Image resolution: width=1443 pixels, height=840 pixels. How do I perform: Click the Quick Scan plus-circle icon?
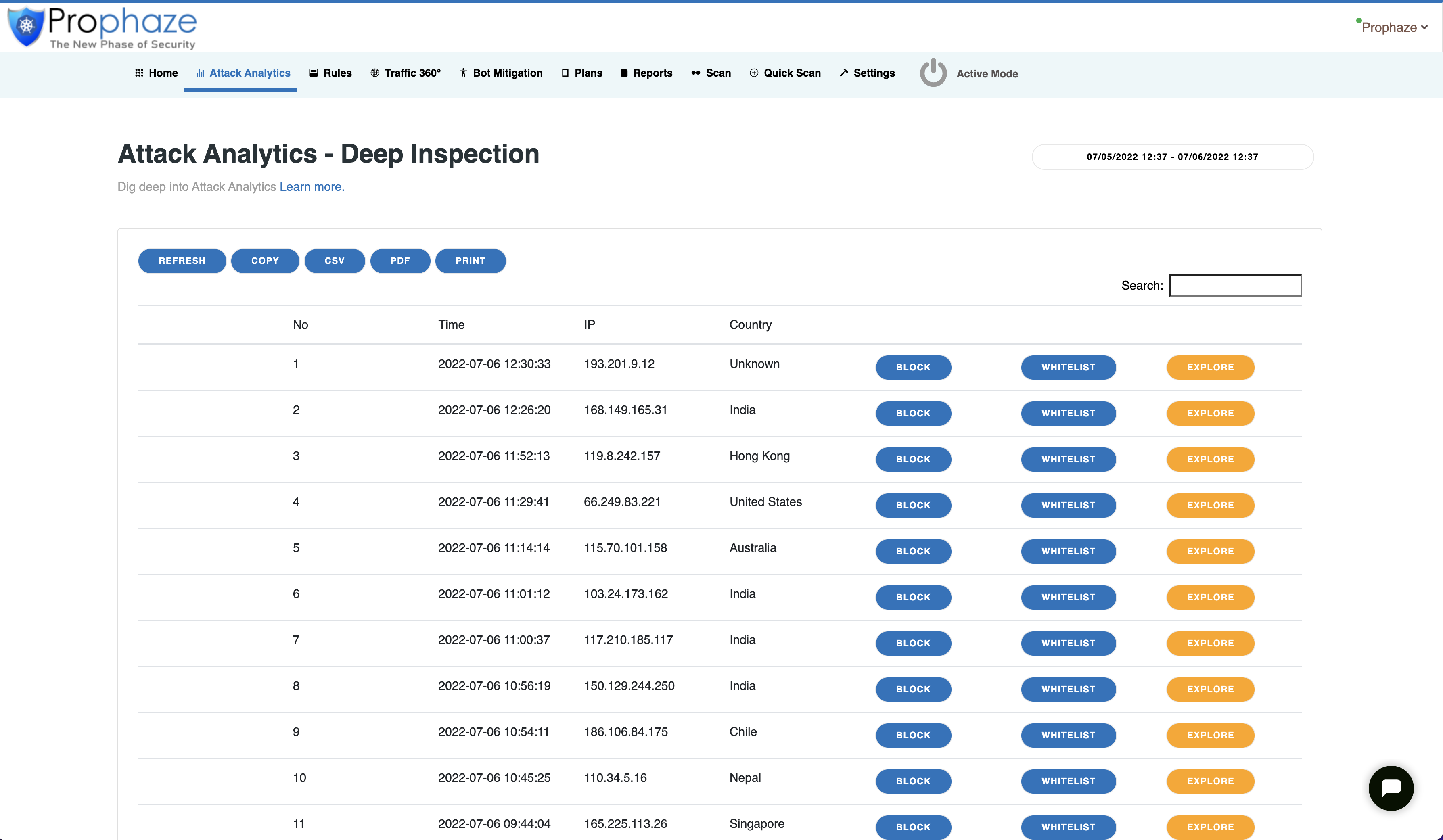click(x=753, y=73)
